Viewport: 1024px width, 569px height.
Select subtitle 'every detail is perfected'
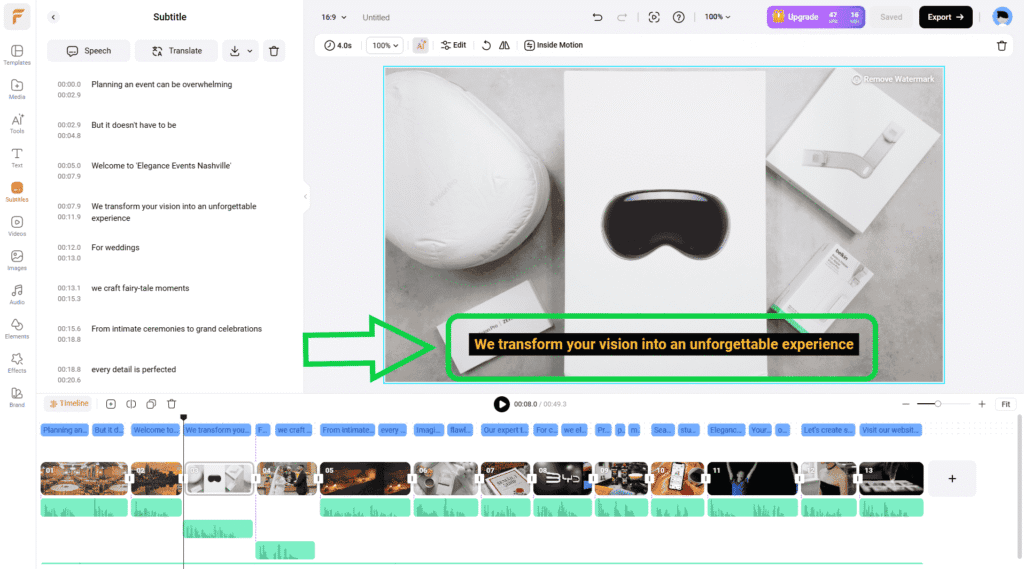134,369
